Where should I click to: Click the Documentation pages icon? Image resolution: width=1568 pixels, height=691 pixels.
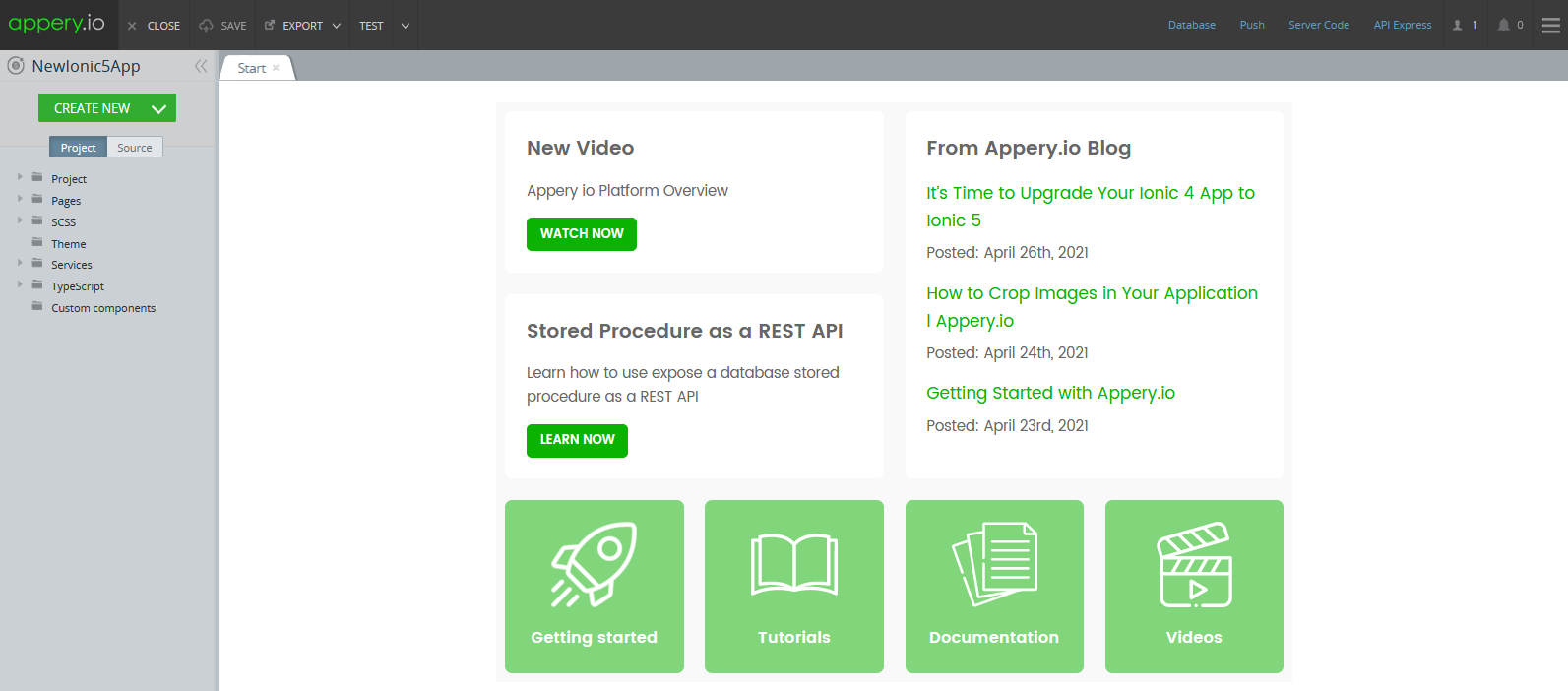(994, 564)
